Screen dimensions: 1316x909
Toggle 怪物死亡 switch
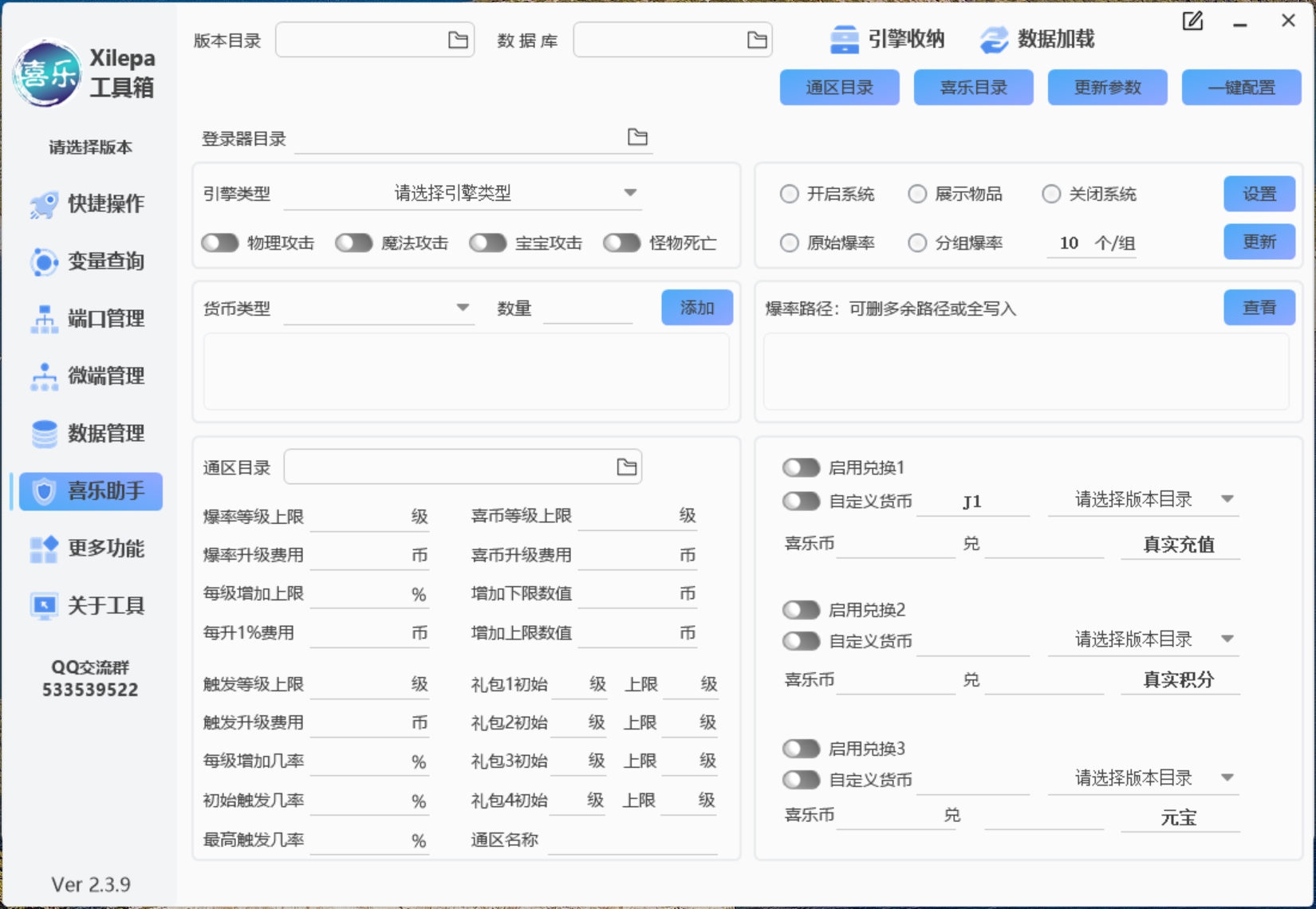(x=622, y=242)
